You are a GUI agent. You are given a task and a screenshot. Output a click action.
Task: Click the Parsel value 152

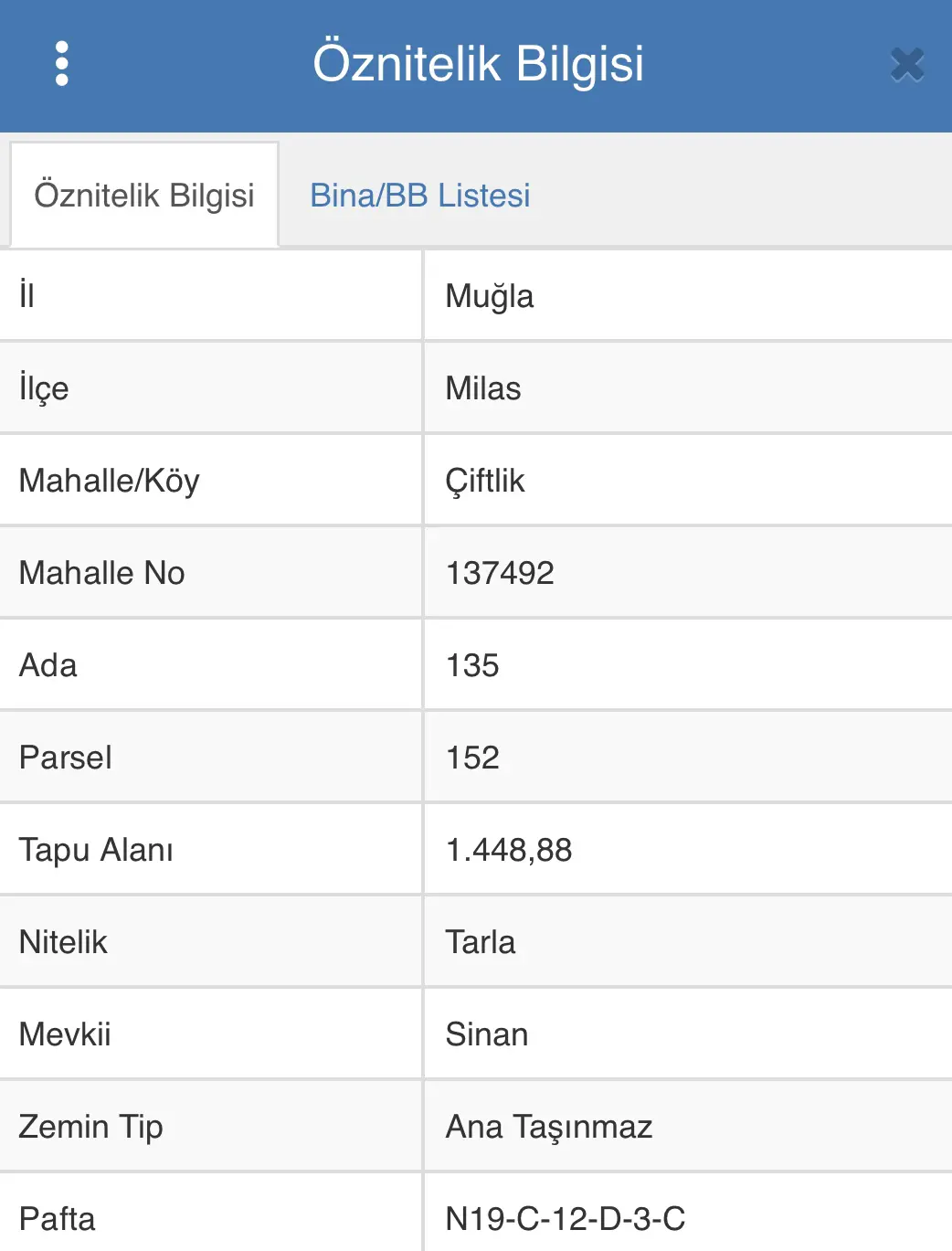[x=472, y=758]
